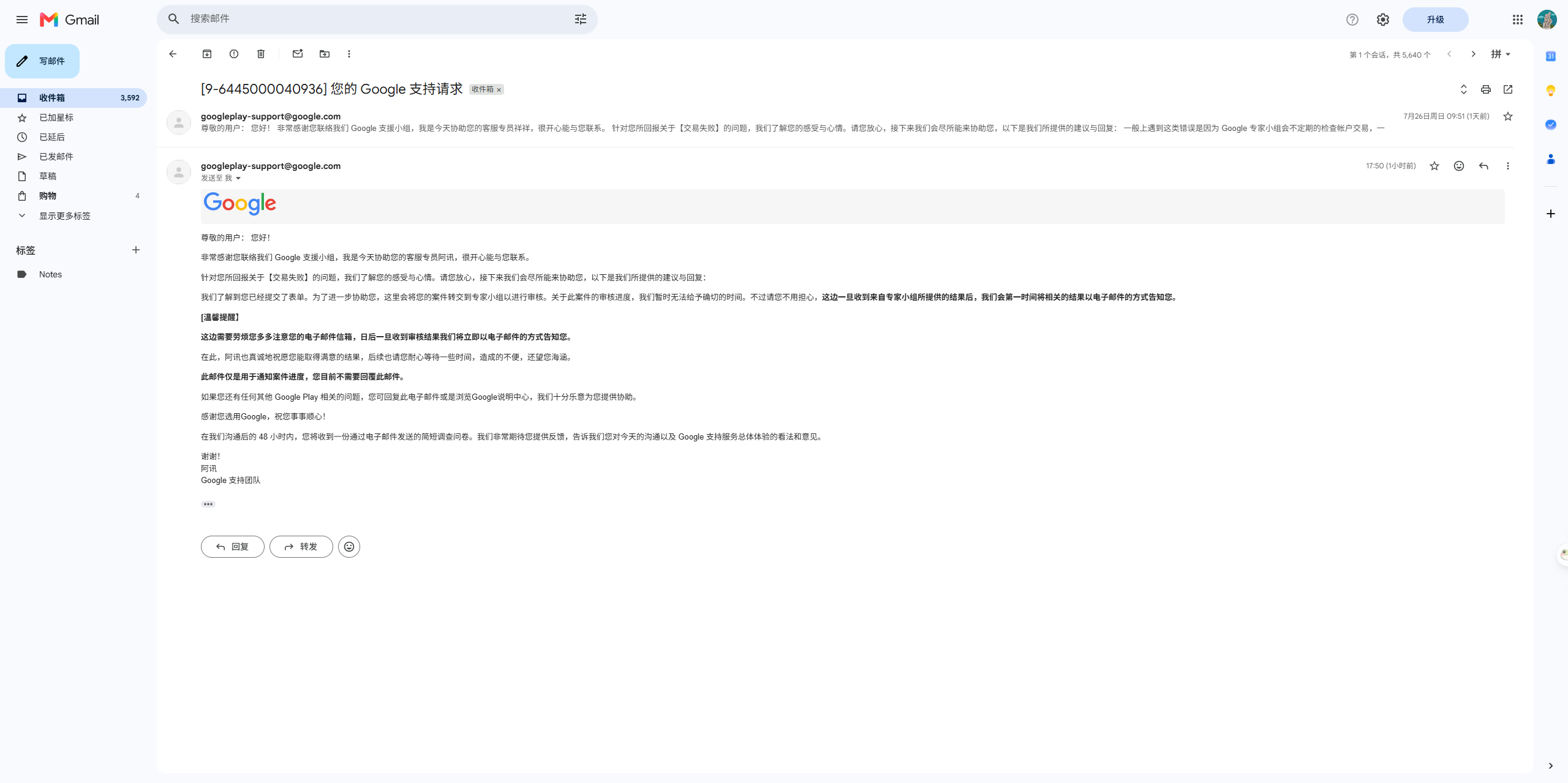Open the 草稿 folder
The height and width of the screenshot is (783, 1568).
coord(73,176)
